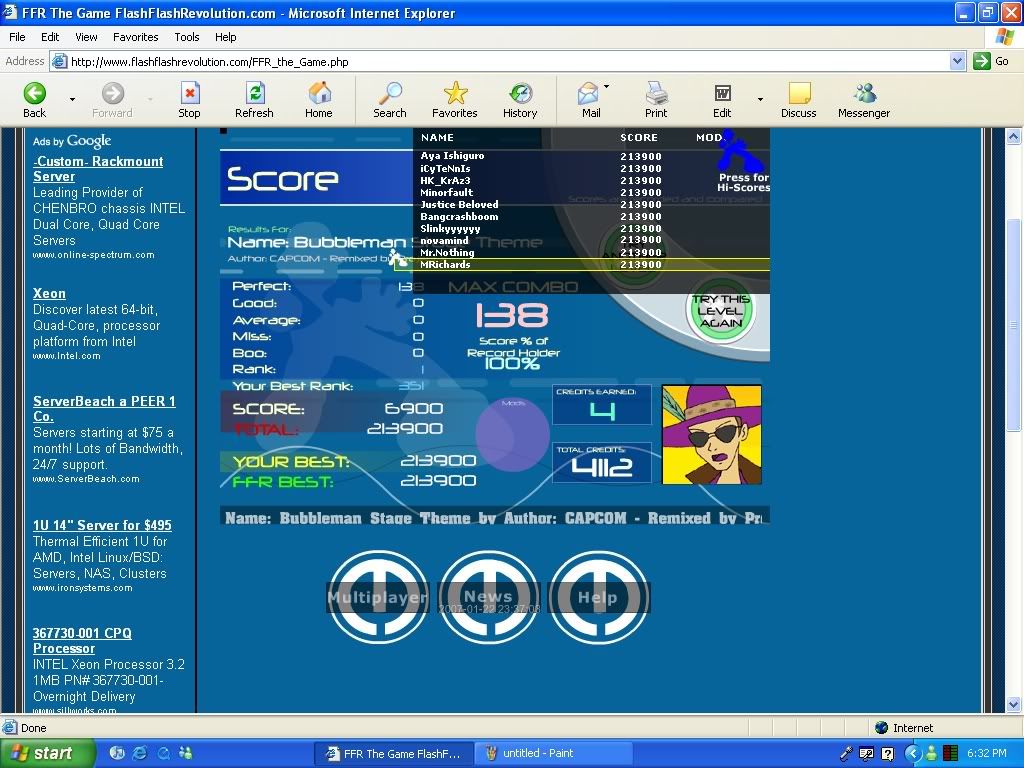Open the Discuss toolbar icon
This screenshot has width=1024, height=768.
799,94
